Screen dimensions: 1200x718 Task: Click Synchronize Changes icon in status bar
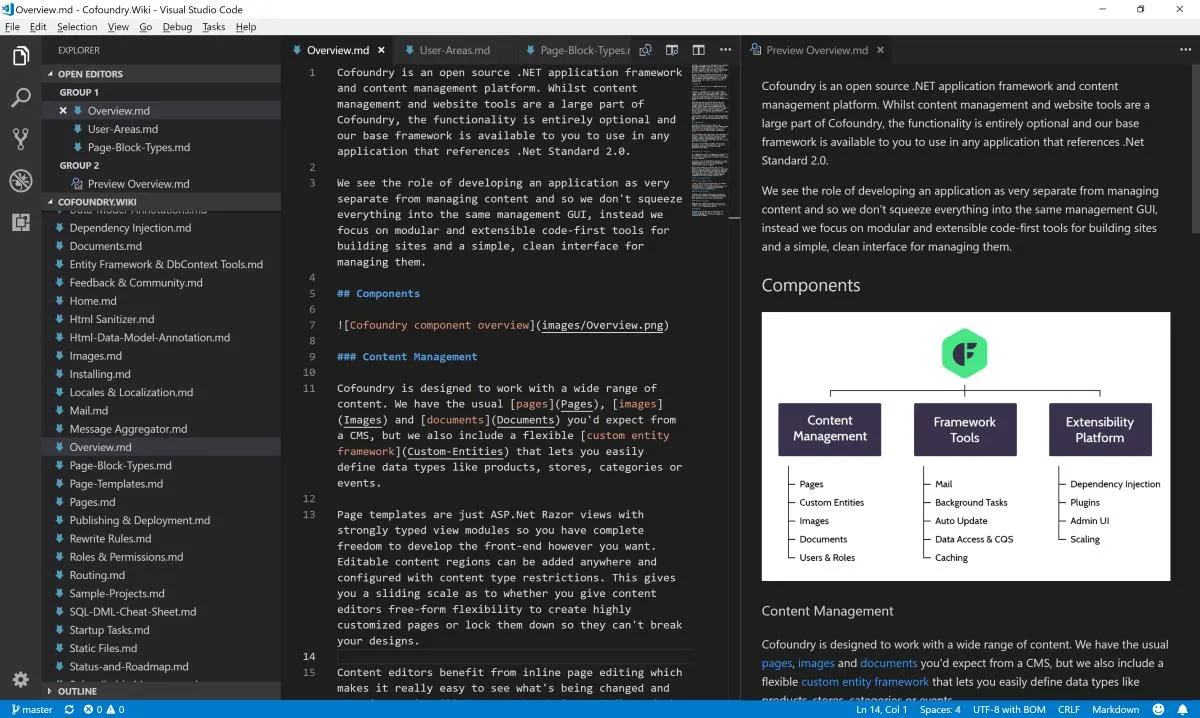(69, 709)
